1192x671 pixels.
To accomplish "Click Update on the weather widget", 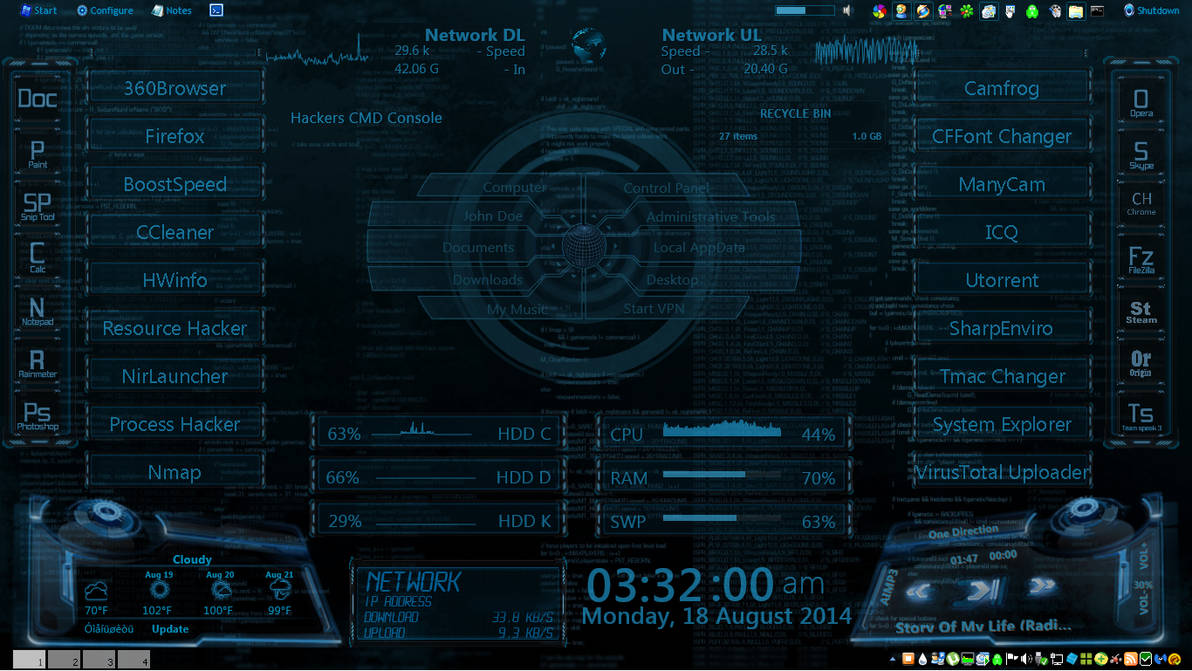I will pyautogui.click(x=170, y=628).
